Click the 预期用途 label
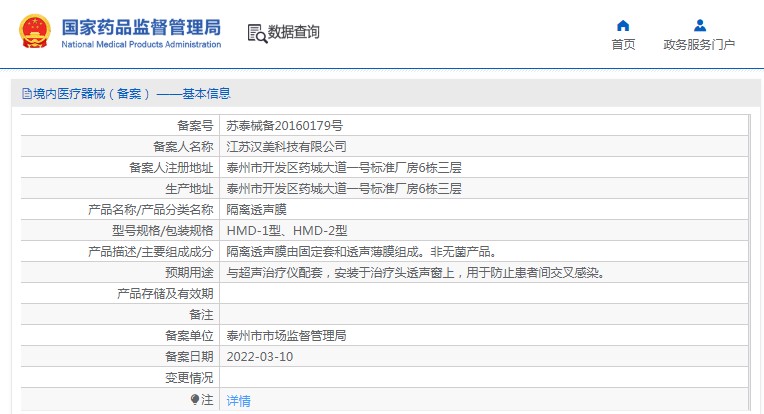The image size is (764, 414). 189,273
